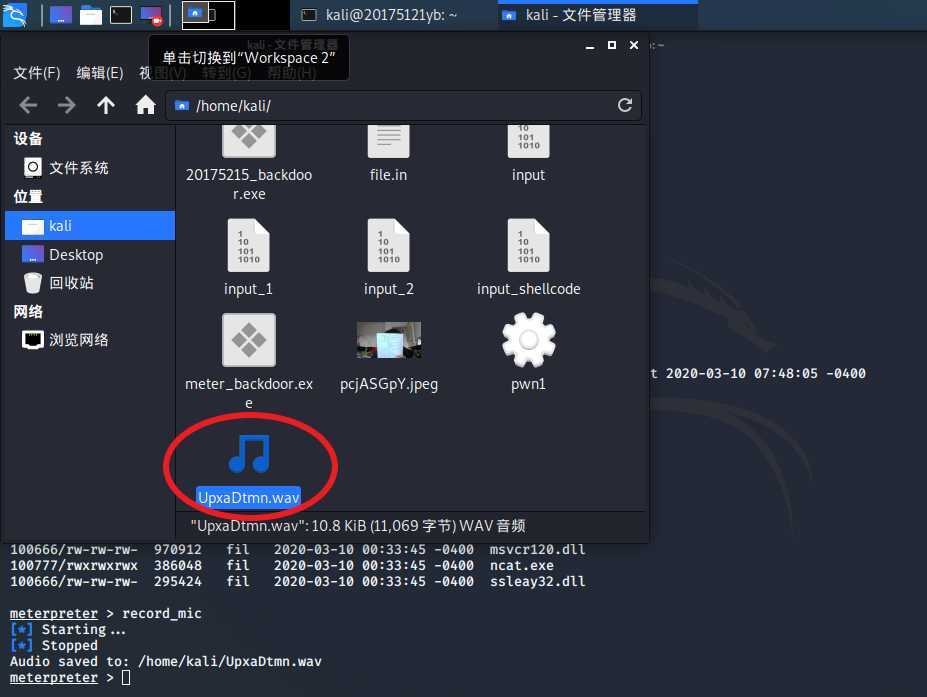Click ncat.exe in the terminal file listing
The height and width of the screenshot is (697, 927).
[x=522, y=566]
